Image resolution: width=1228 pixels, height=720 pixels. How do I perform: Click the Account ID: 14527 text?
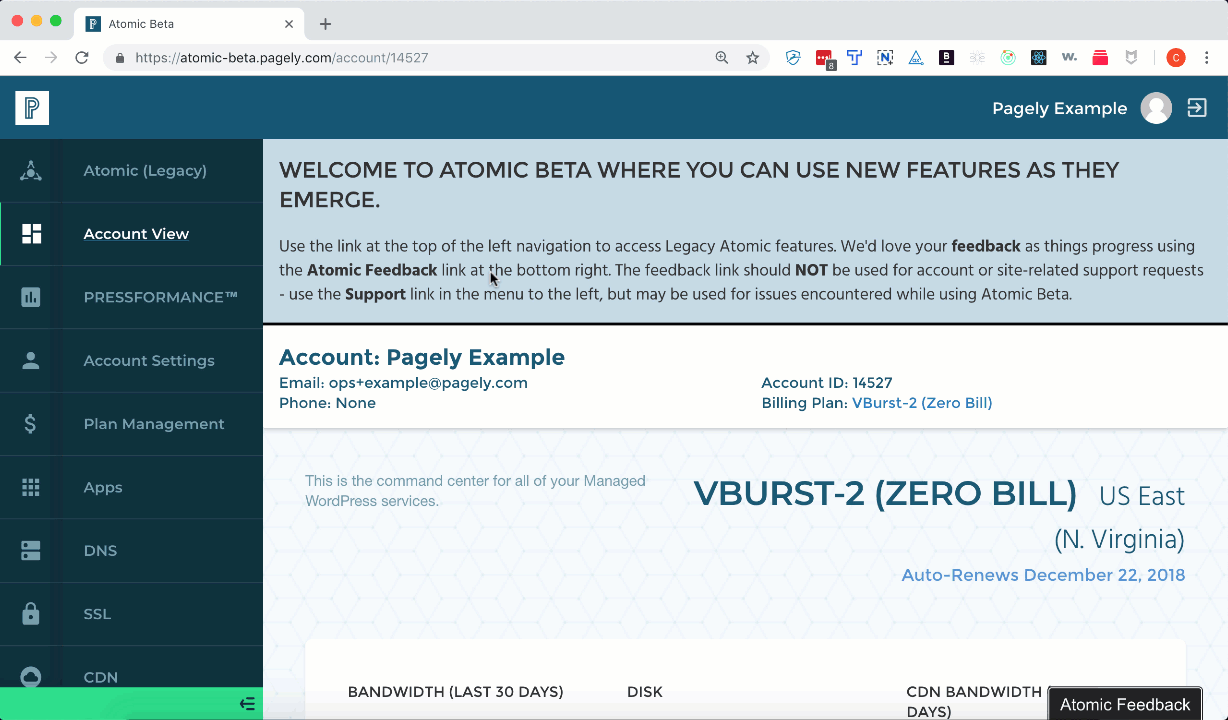click(827, 383)
